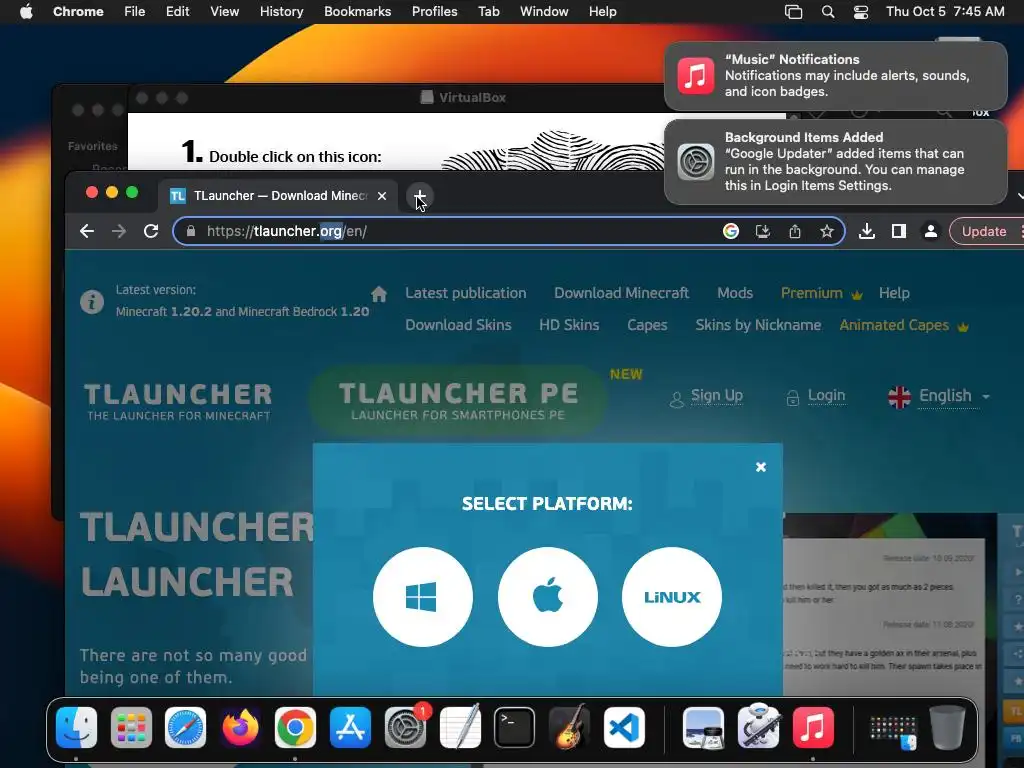
Task: Bookmark this page with the star icon
Action: pos(827,231)
